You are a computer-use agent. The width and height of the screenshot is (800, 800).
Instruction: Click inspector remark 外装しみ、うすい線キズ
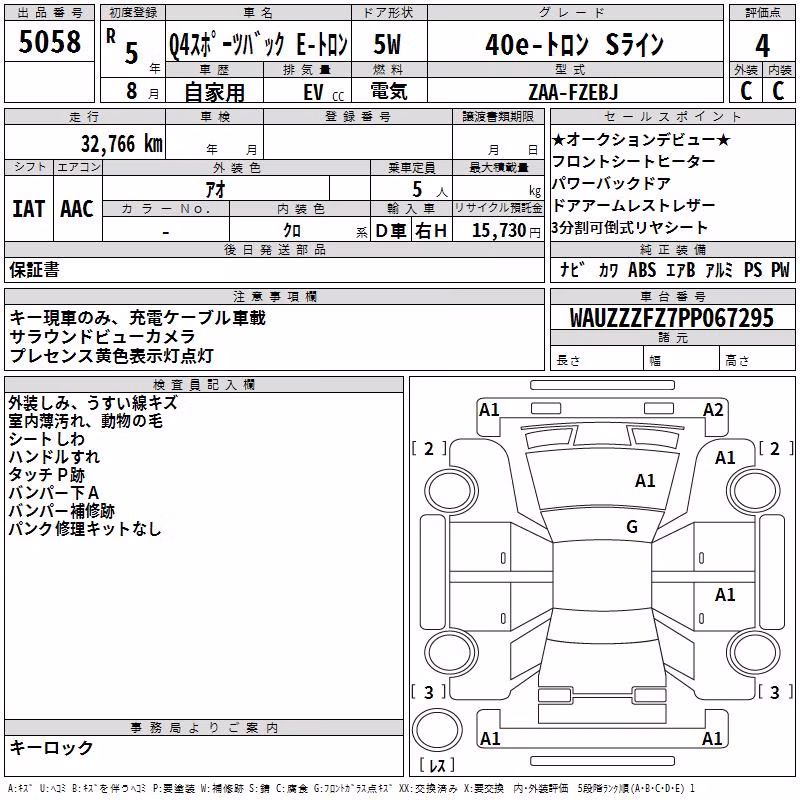click(93, 403)
